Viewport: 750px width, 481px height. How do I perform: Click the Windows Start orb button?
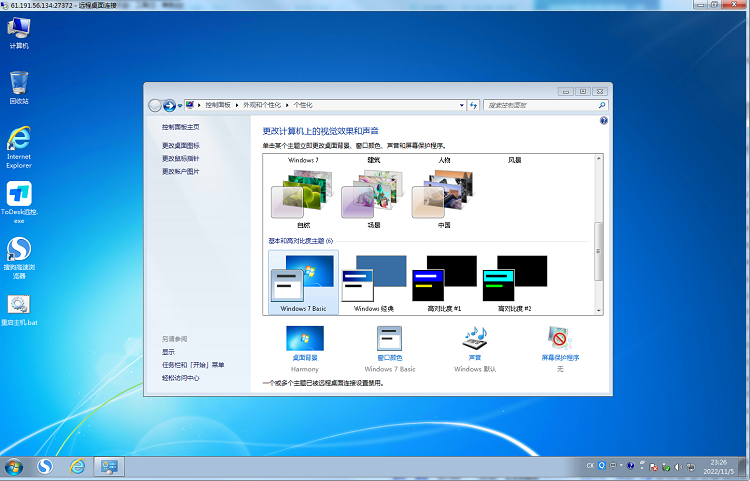coord(14,467)
